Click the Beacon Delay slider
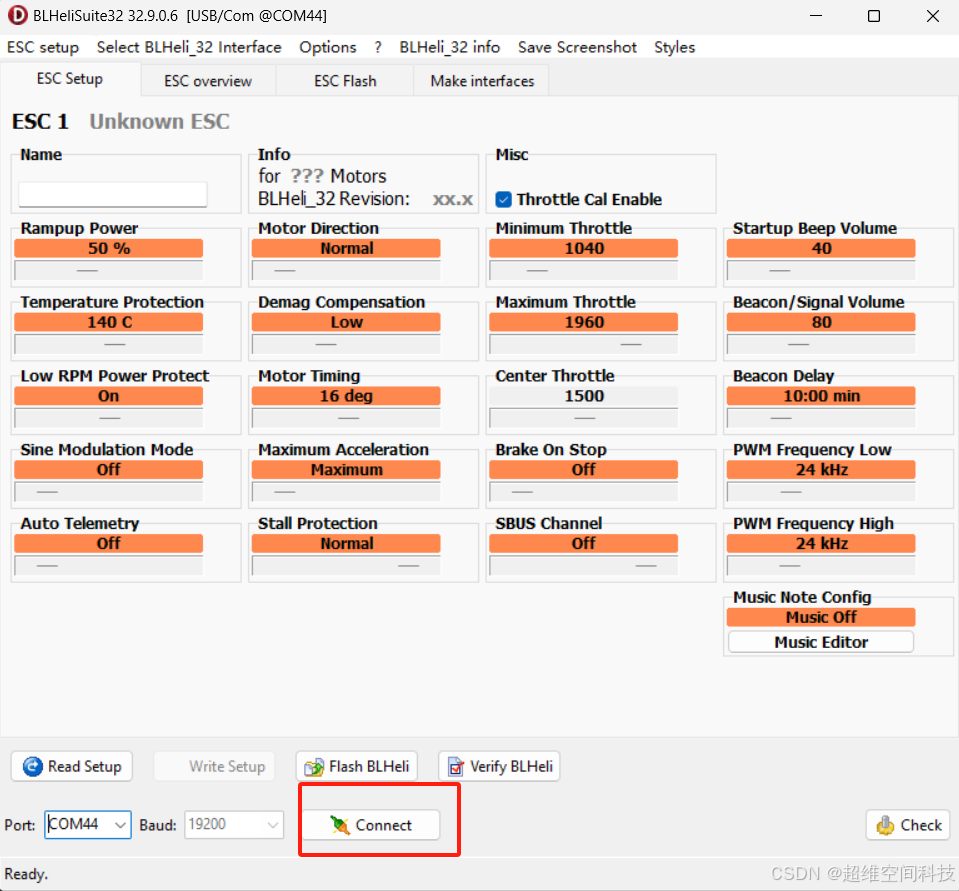Viewport: 959px width, 891px height. pos(821,418)
